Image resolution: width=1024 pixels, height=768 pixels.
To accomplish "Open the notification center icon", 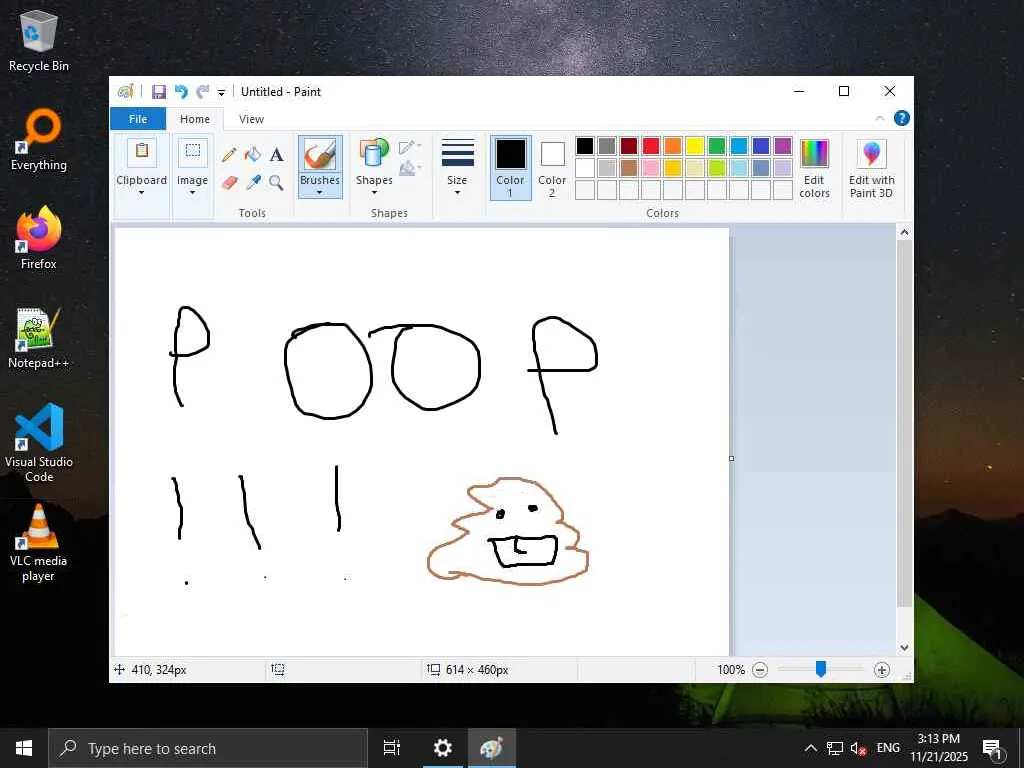I will click(x=992, y=748).
